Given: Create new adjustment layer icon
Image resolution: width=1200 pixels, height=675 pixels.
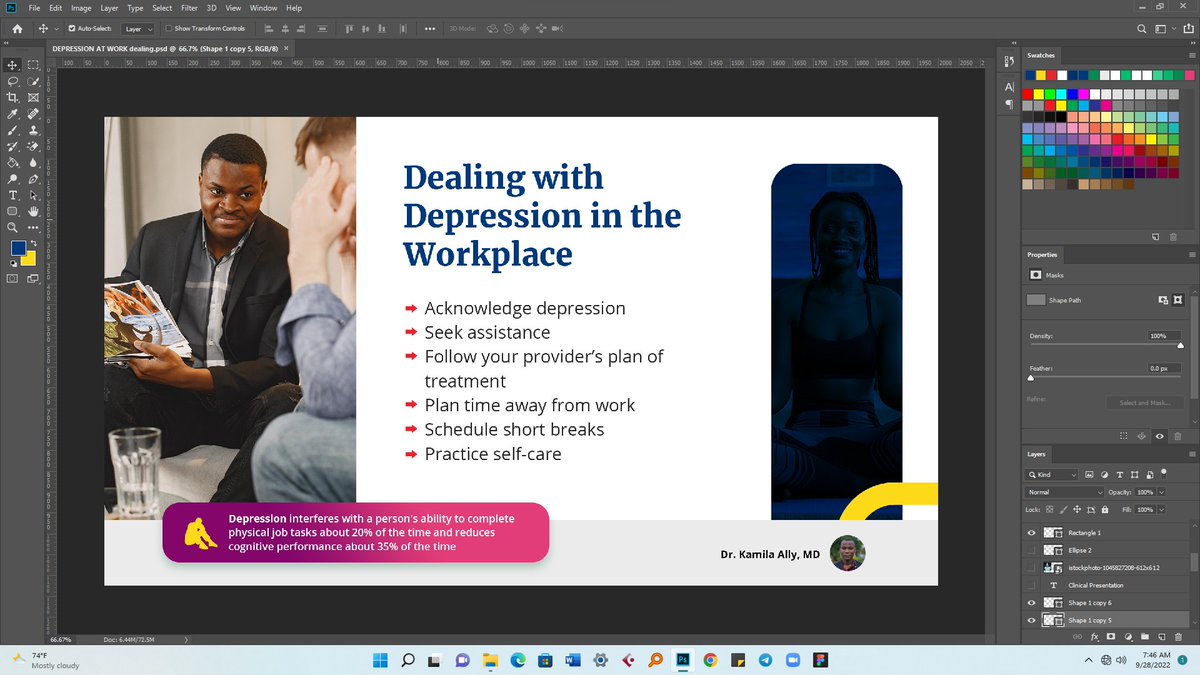Looking at the screenshot, I should tap(1128, 637).
